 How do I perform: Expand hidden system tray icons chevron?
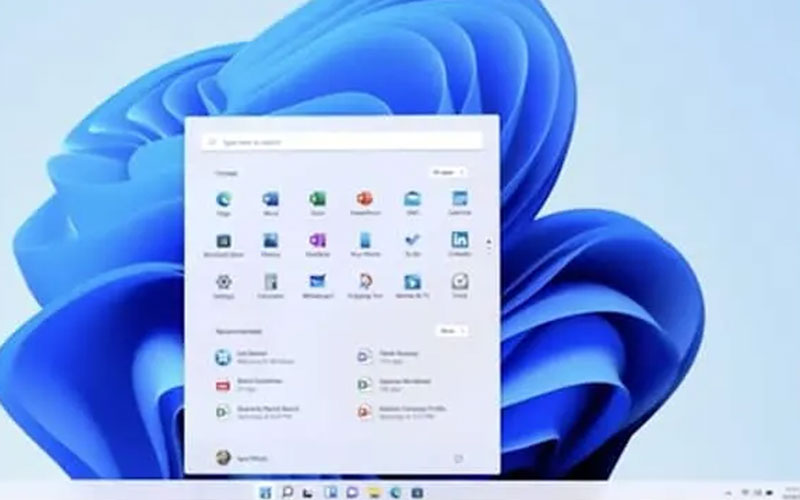(x=728, y=493)
